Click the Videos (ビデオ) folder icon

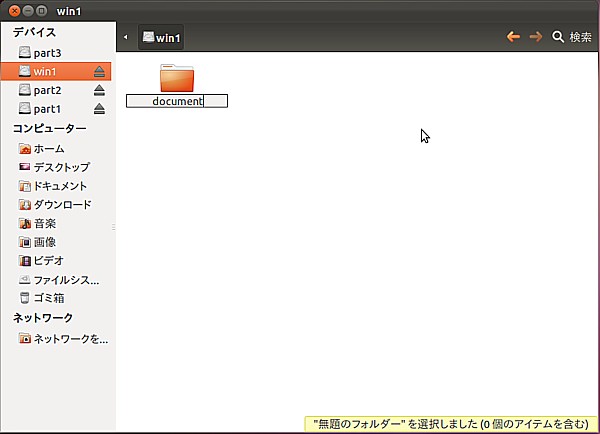24,261
